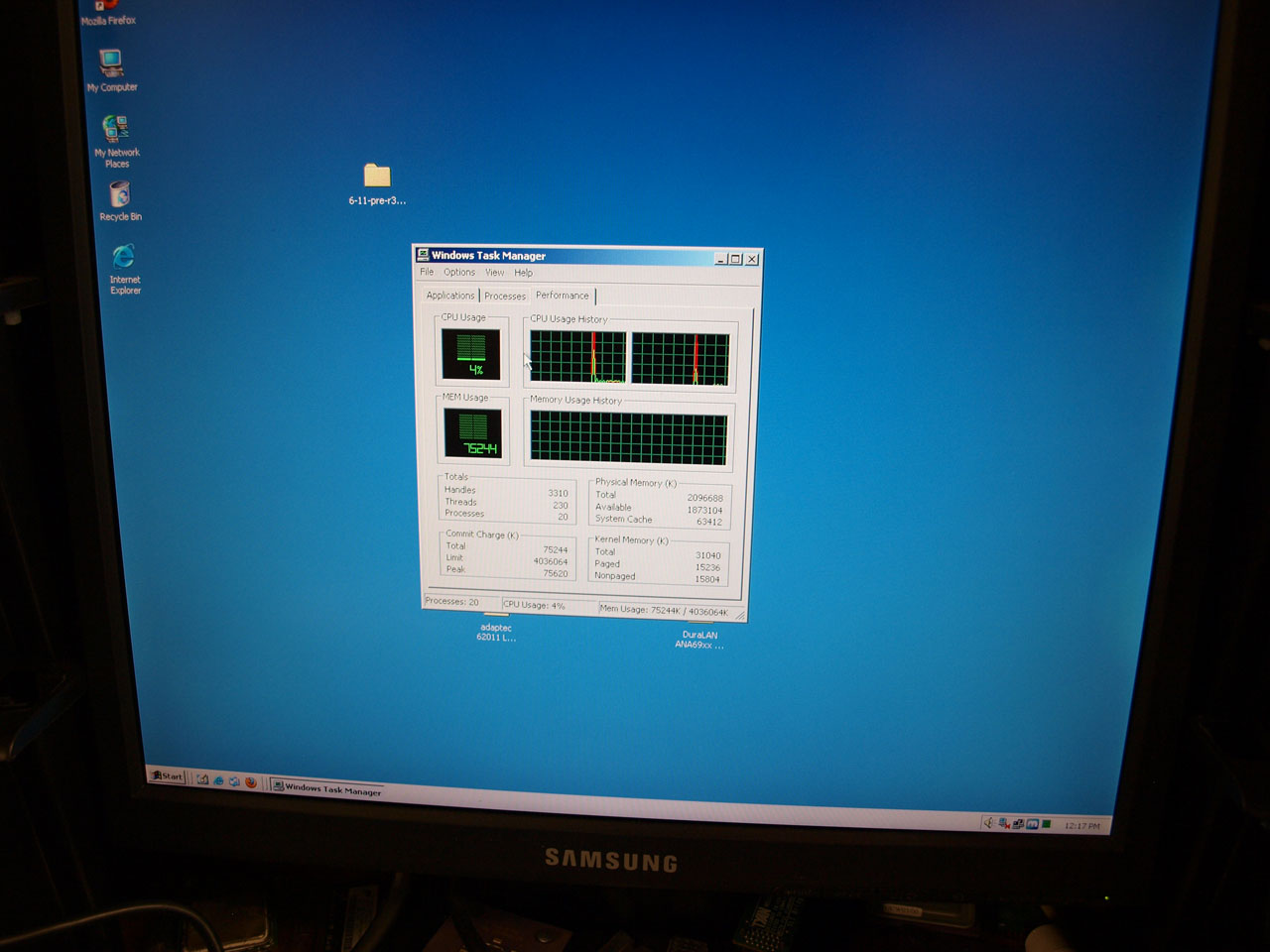Click the Task Manager title bar icon

coord(423,255)
